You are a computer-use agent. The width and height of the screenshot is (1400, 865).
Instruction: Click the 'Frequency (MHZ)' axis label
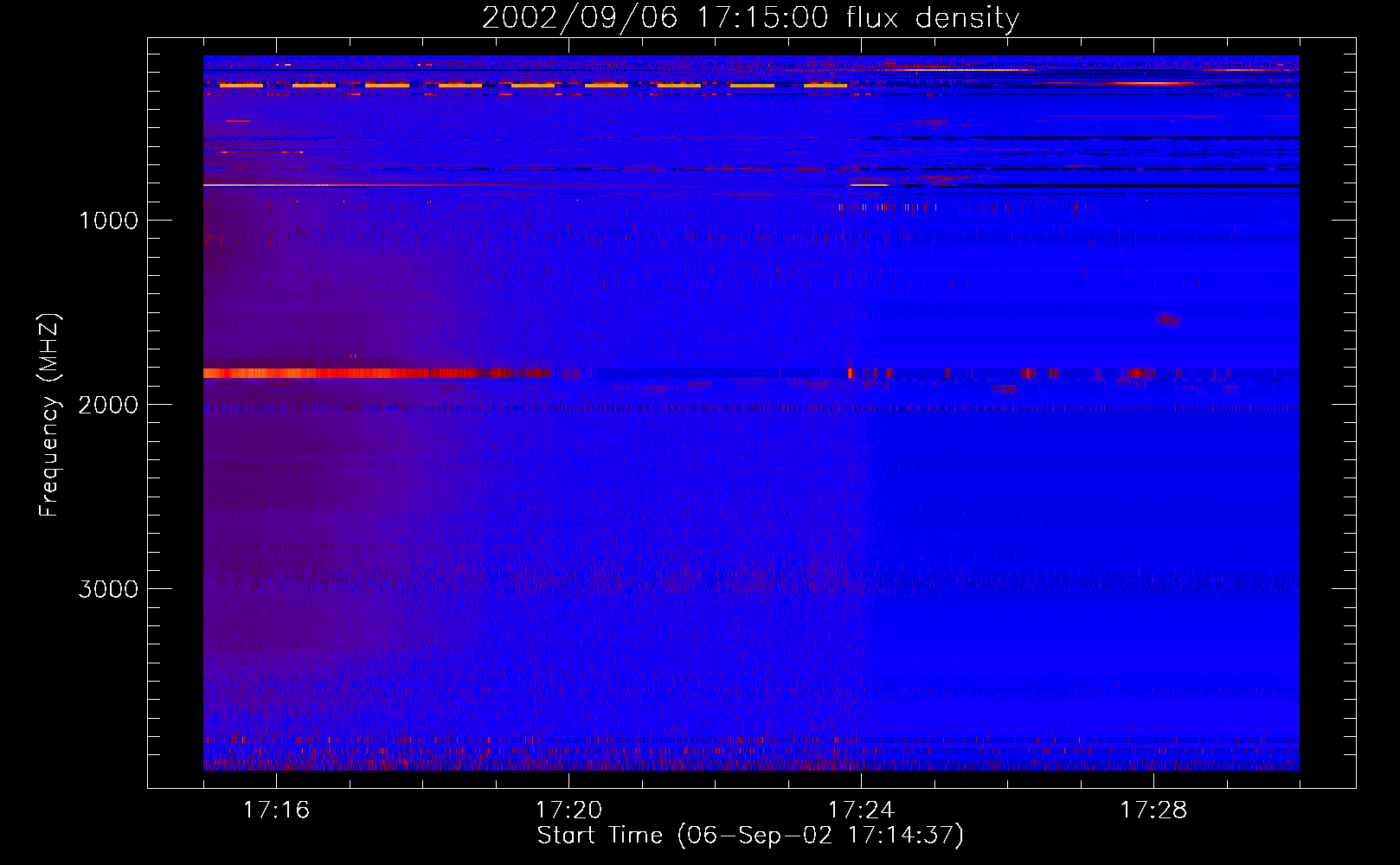[49, 415]
